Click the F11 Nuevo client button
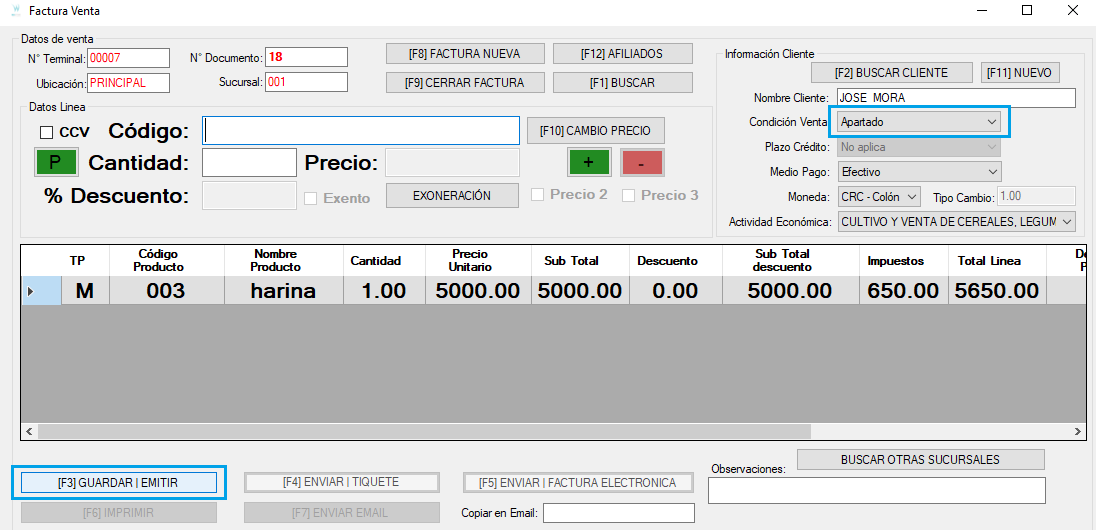The image size is (1096, 530). coord(1021,73)
